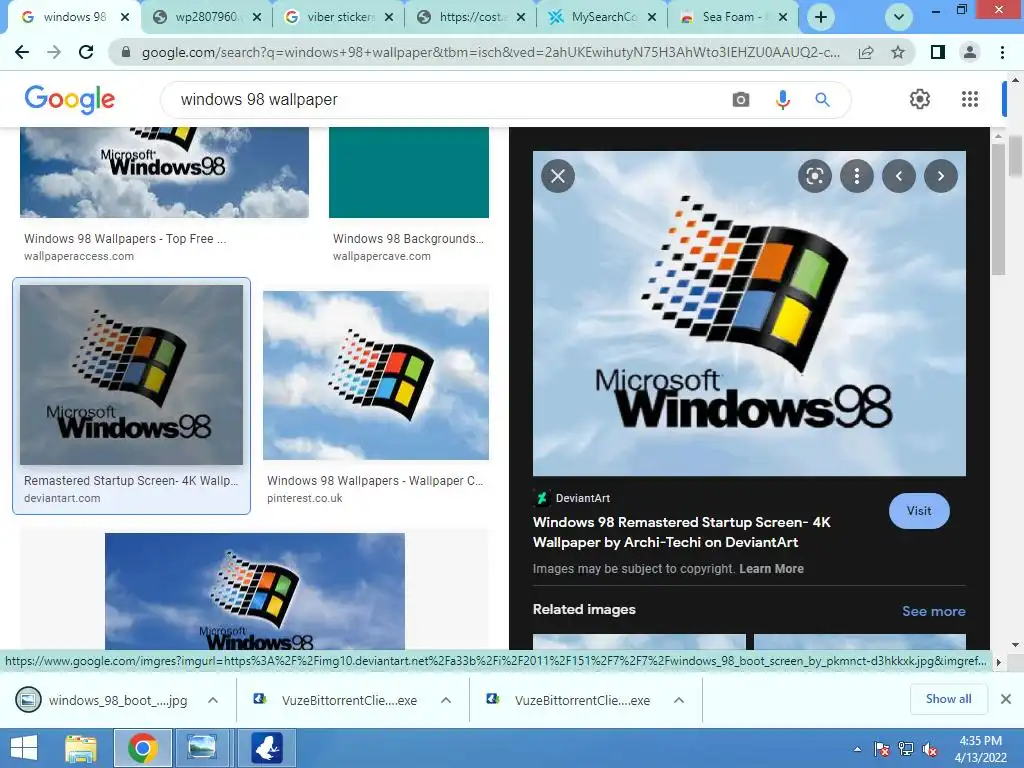Open the large preview image
The width and height of the screenshot is (1024, 768).
[x=749, y=313]
